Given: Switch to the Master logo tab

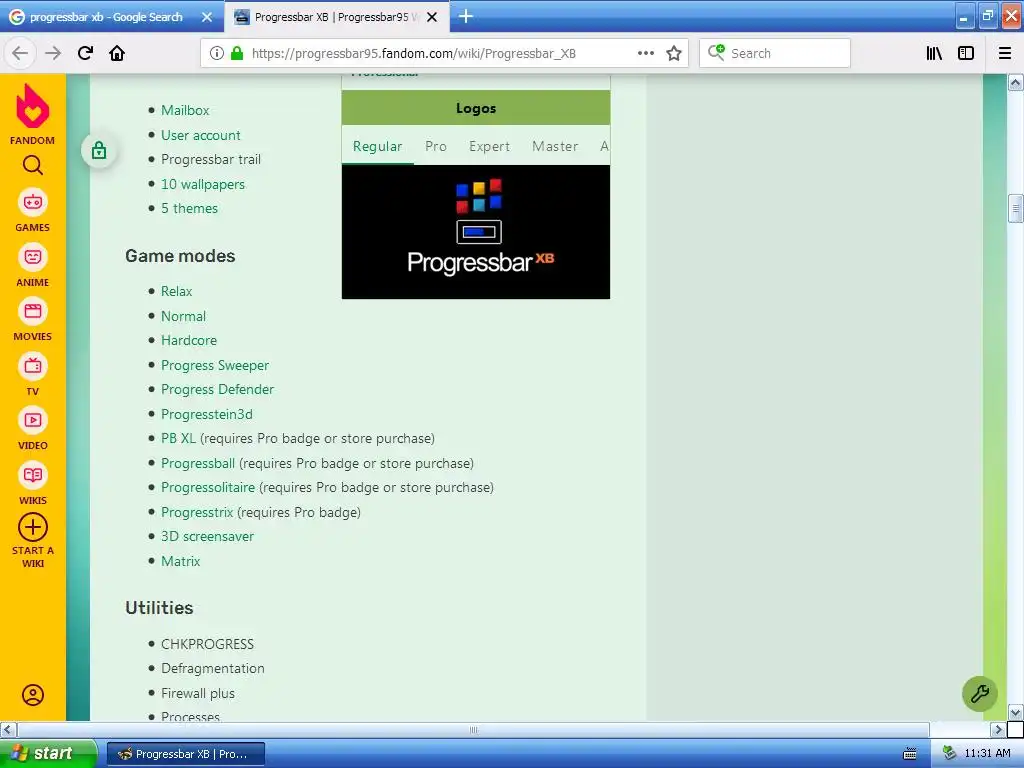Looking at the screenshot, I should coord(555,146).
